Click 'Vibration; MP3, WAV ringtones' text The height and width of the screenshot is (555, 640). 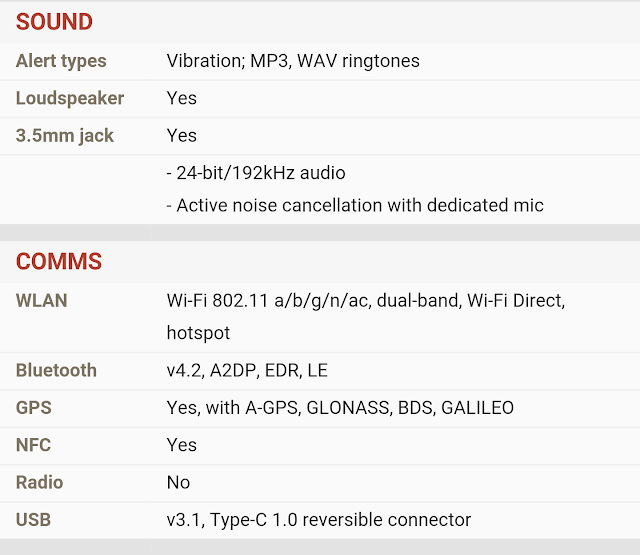293,61
